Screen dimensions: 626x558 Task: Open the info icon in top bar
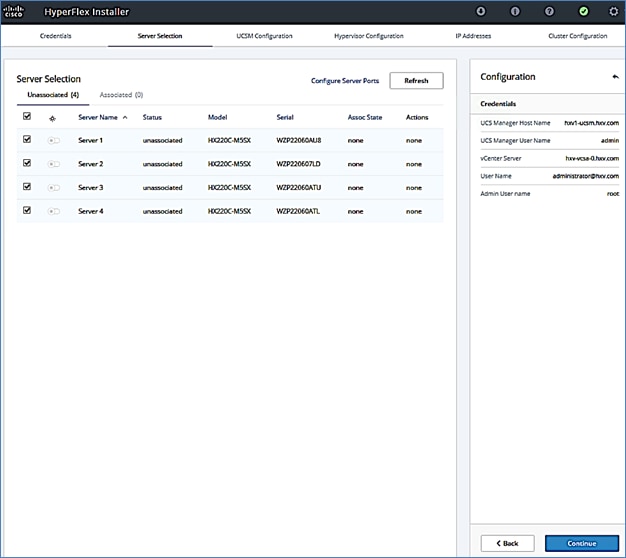pyautogui.click(x=515, y=11)
